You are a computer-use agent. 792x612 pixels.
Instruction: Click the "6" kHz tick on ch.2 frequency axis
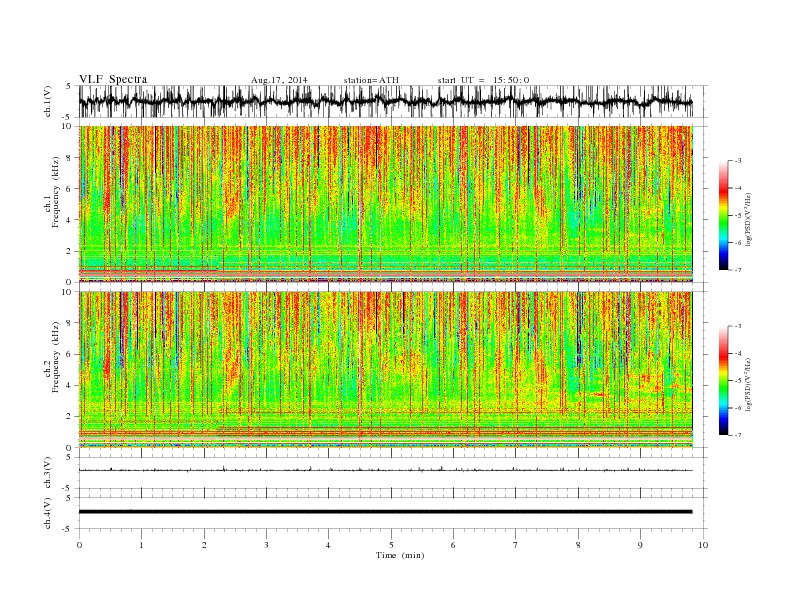click(69, 354)
